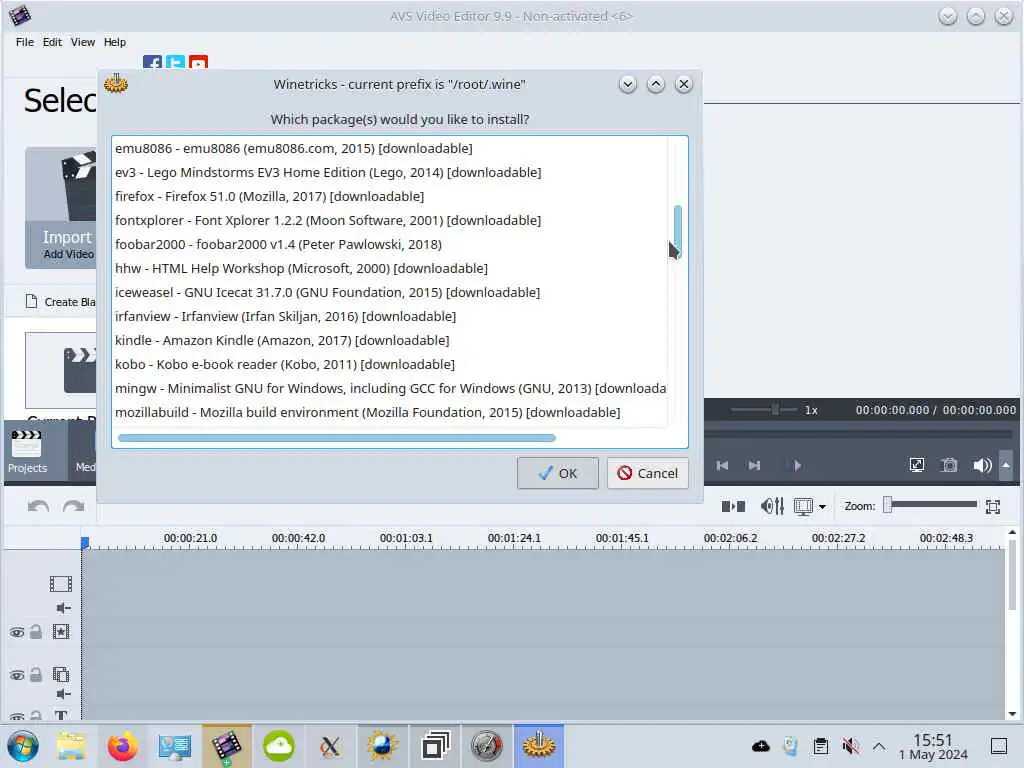1024x768 pixels.
Task: Open the clipboard tray icon
Action: pyautogui.click(x=820, y=746)
